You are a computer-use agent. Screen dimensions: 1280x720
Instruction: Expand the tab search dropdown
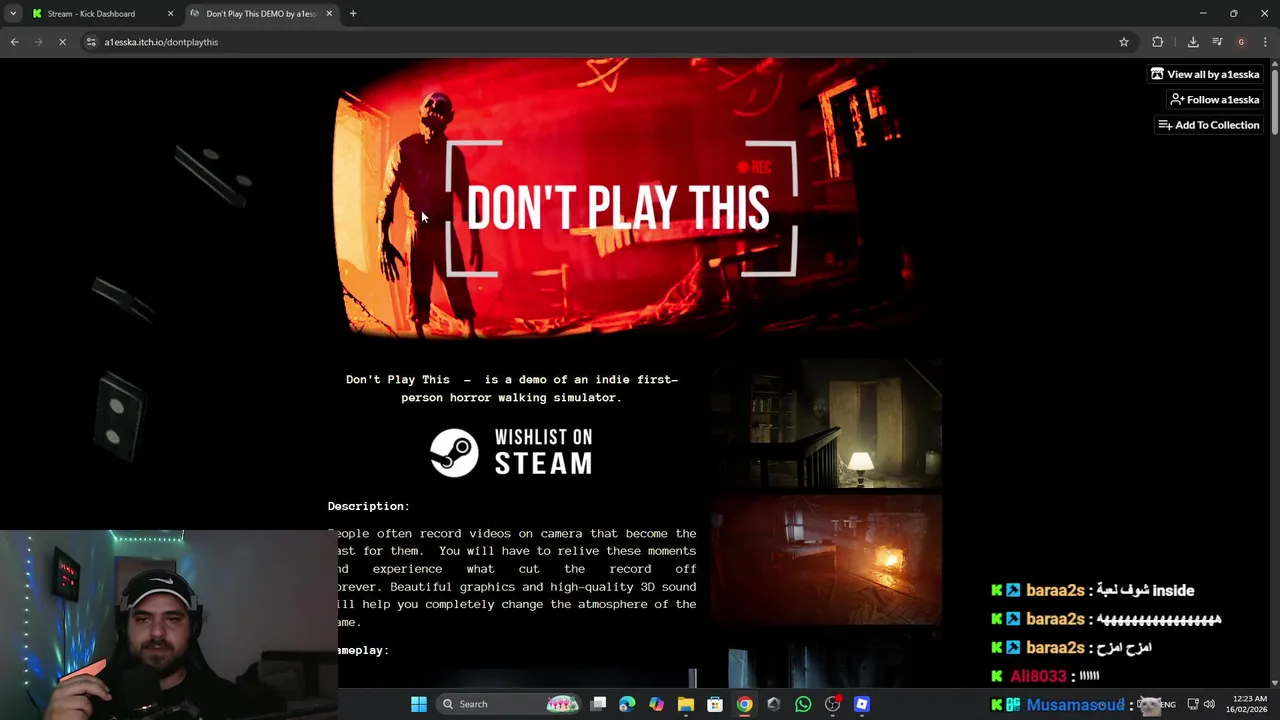[13, 14]
